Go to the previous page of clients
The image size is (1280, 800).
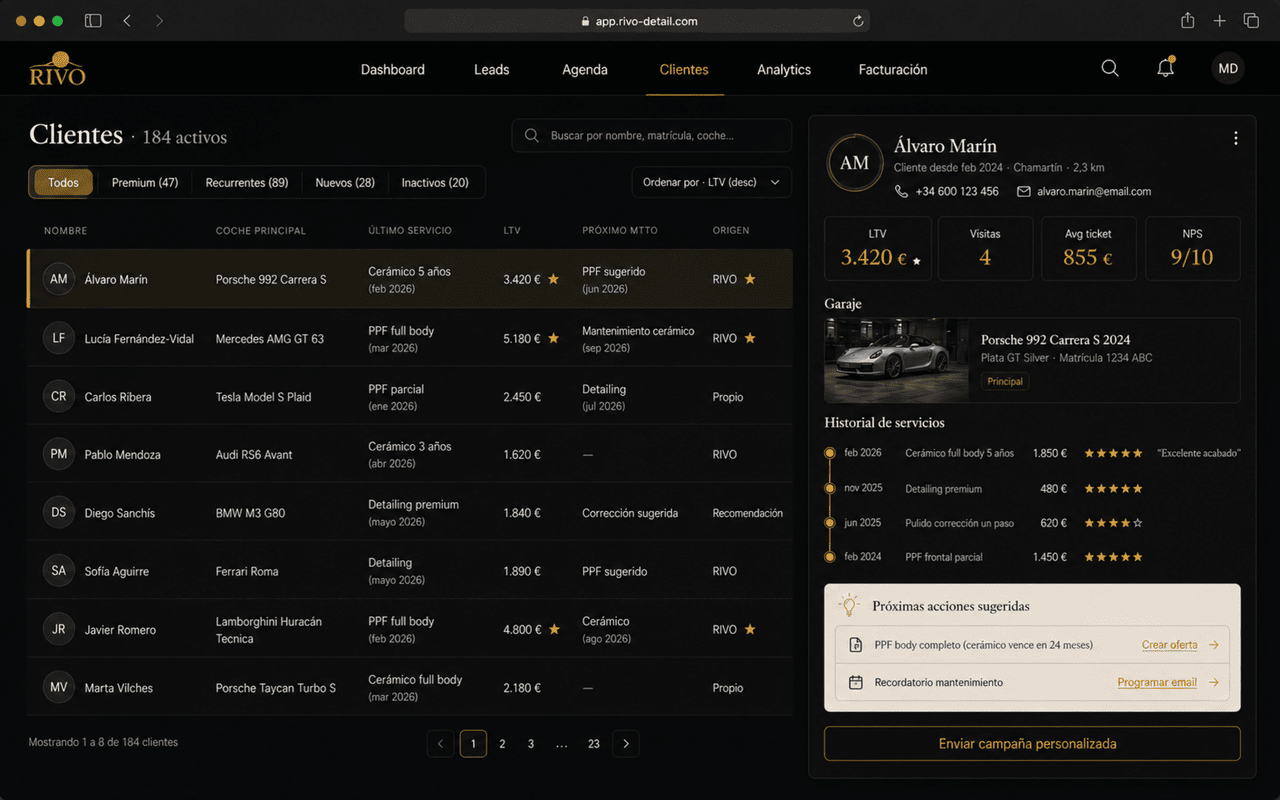tap(440, 744)
